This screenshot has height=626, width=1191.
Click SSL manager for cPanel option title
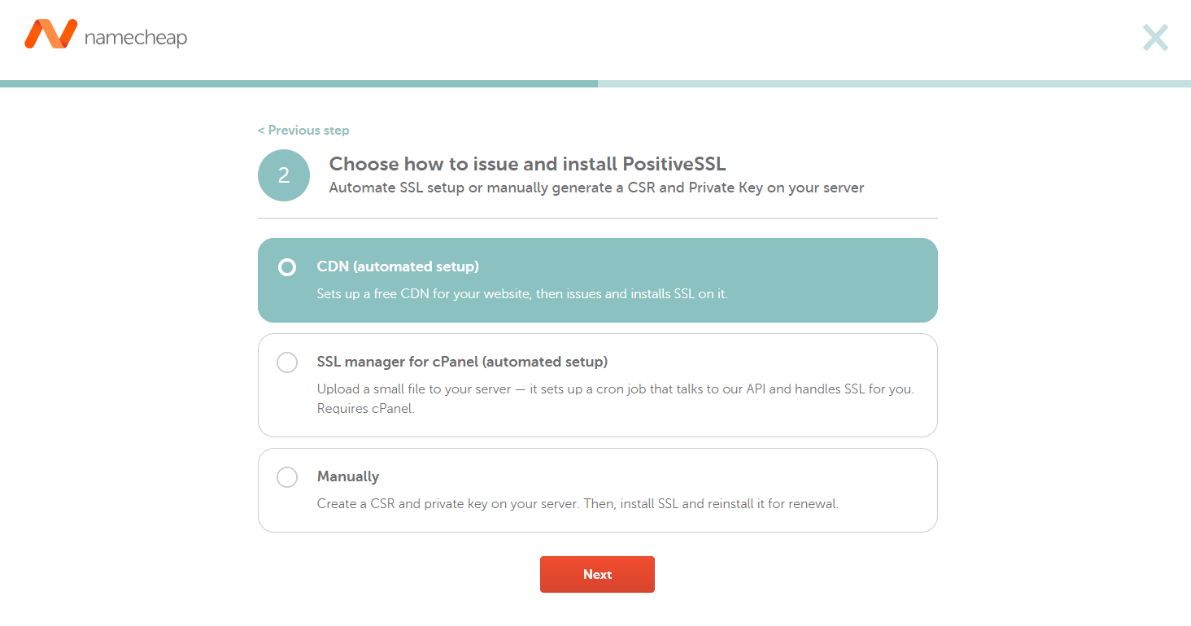(x=462, y=362)
